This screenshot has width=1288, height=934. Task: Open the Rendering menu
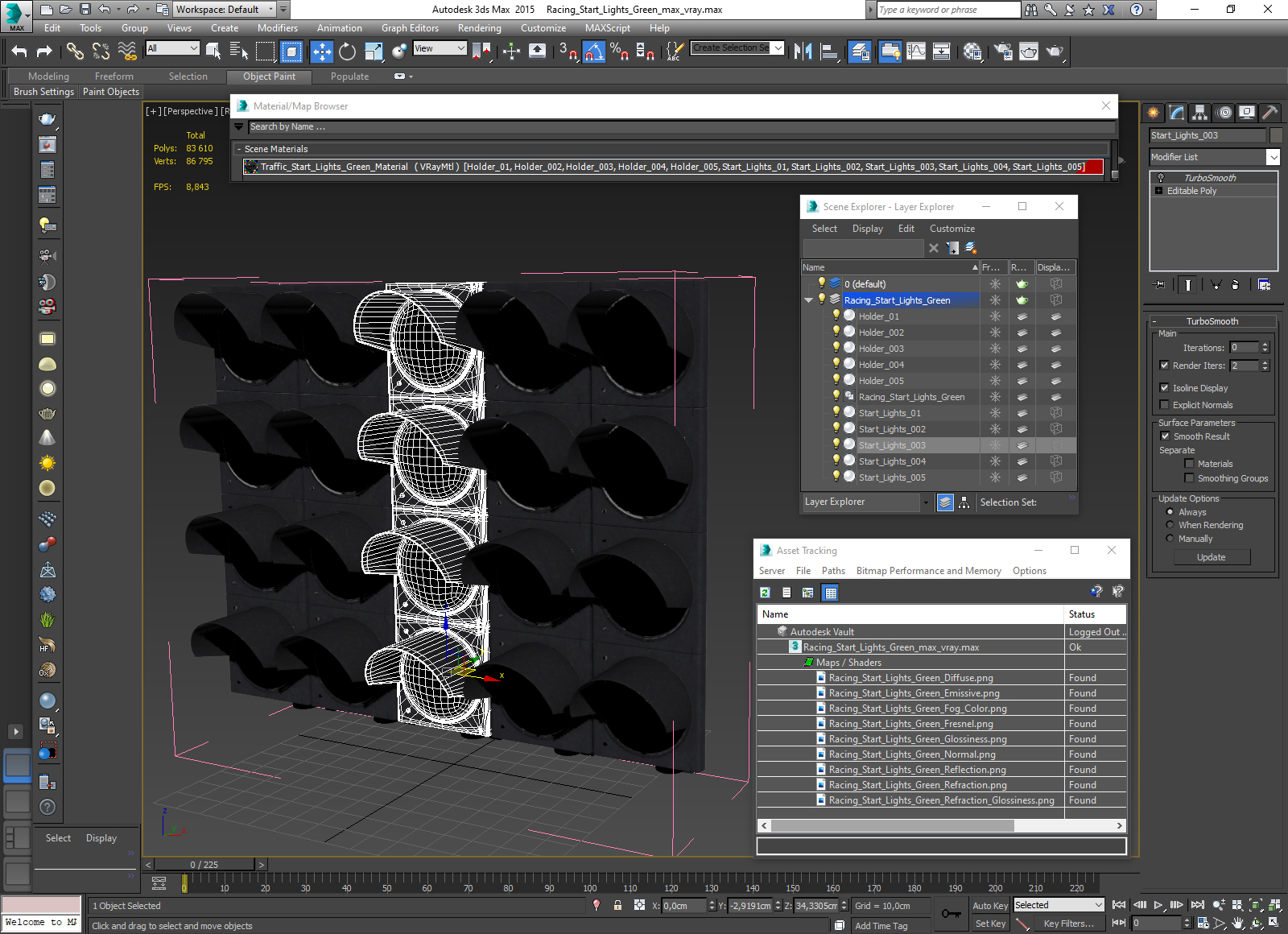tap(479, 28)
